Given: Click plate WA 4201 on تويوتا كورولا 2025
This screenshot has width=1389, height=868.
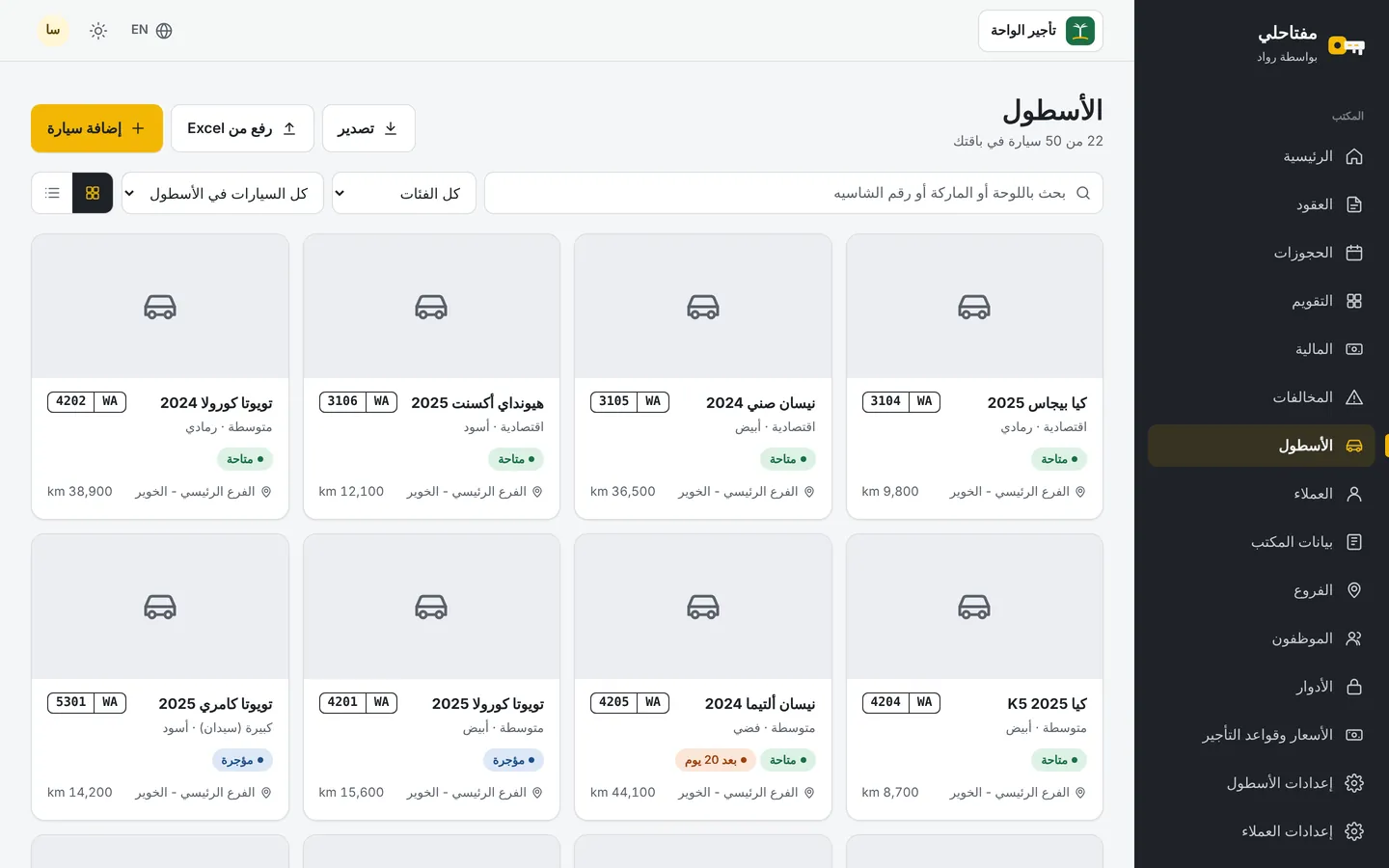Looking at the screenshot, I should [358, 702].
